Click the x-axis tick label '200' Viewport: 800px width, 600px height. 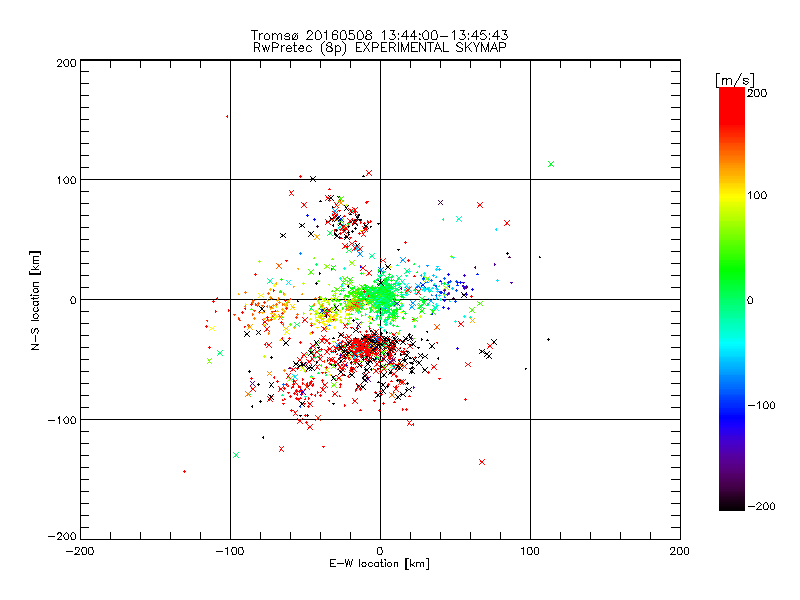pos(680,552)
